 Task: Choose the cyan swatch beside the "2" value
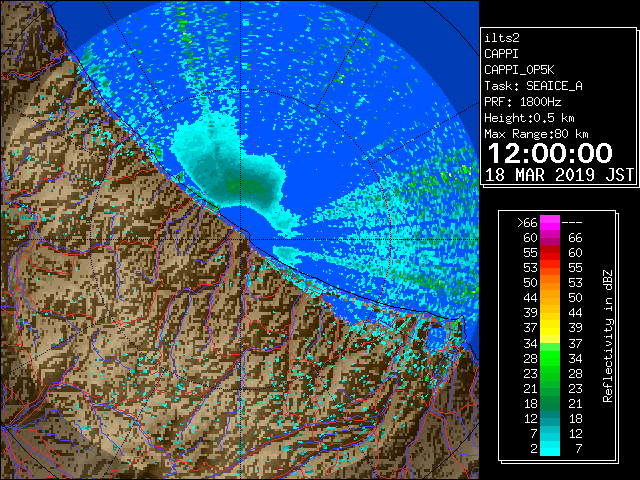[x=550, y=448]
